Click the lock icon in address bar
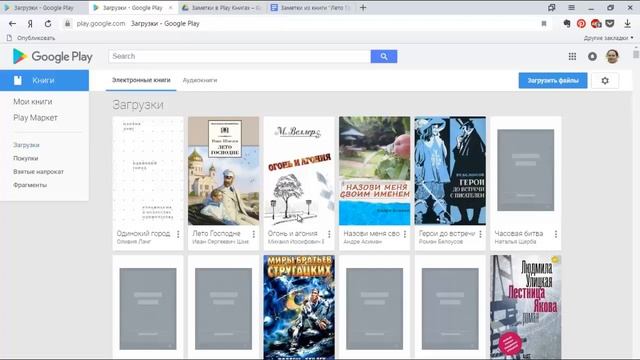Screen dimensions: 640x360 tap(67, 24)
